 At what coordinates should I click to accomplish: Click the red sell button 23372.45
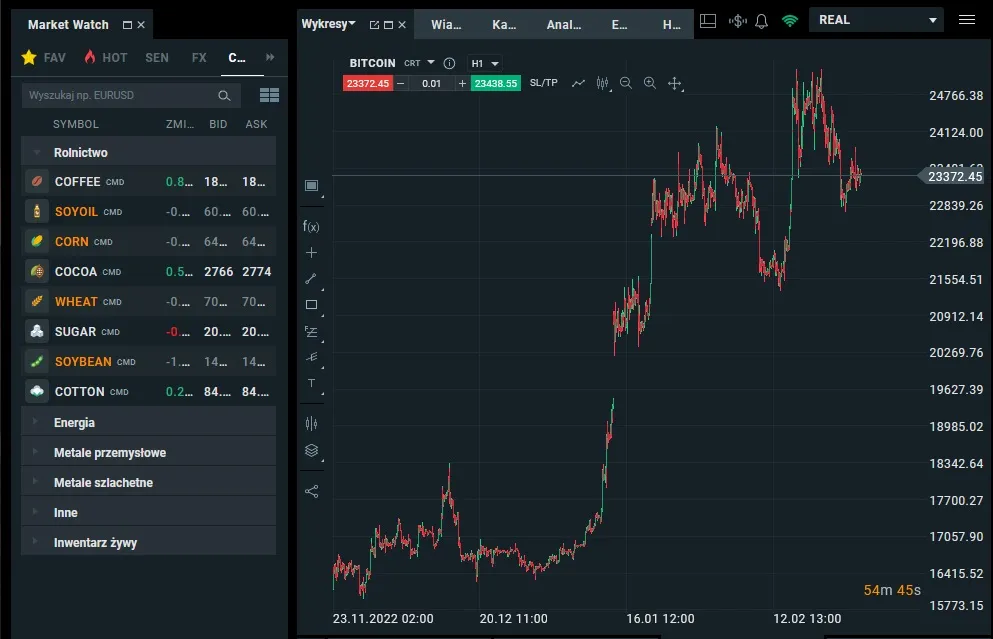[x=368, y=83]
